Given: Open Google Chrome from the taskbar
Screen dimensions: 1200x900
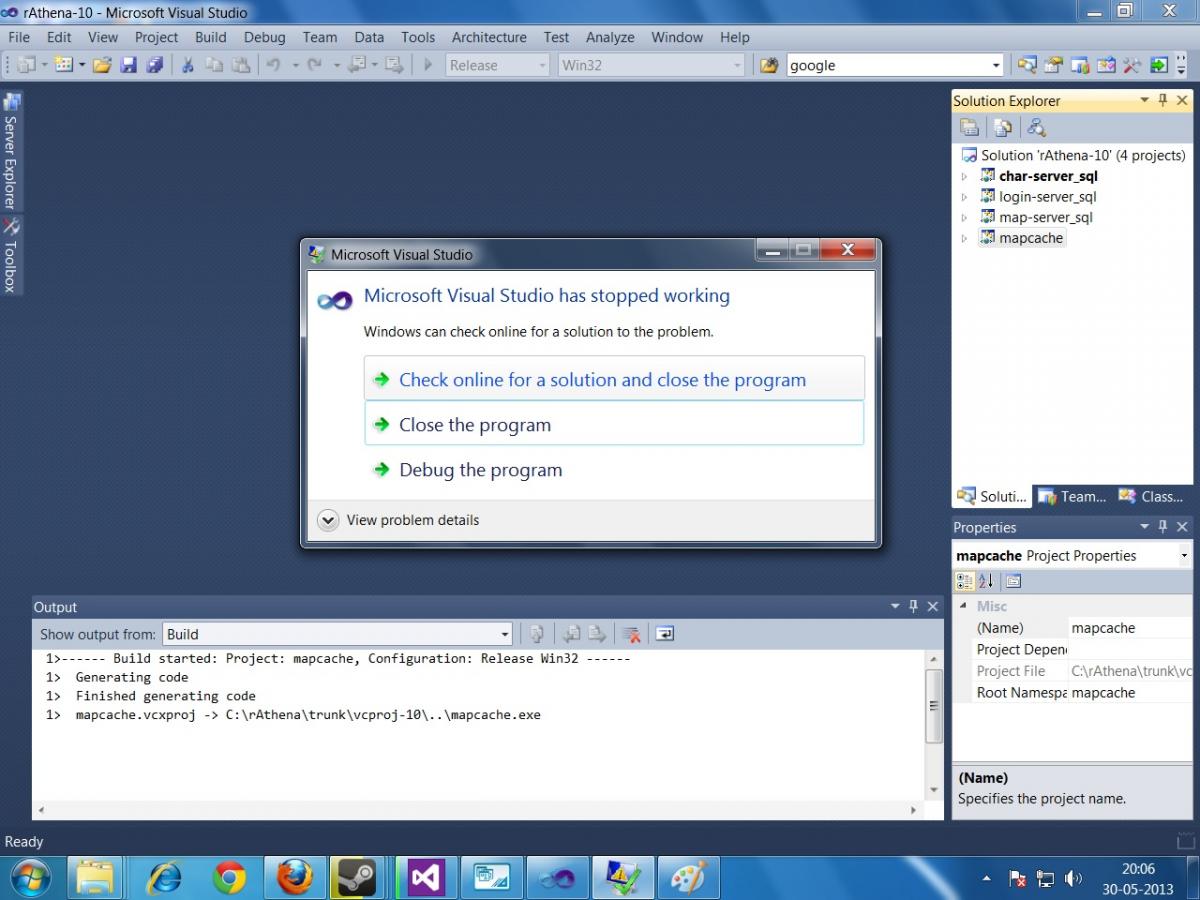Looking at the screenshot, I should [x=229, y=878].
